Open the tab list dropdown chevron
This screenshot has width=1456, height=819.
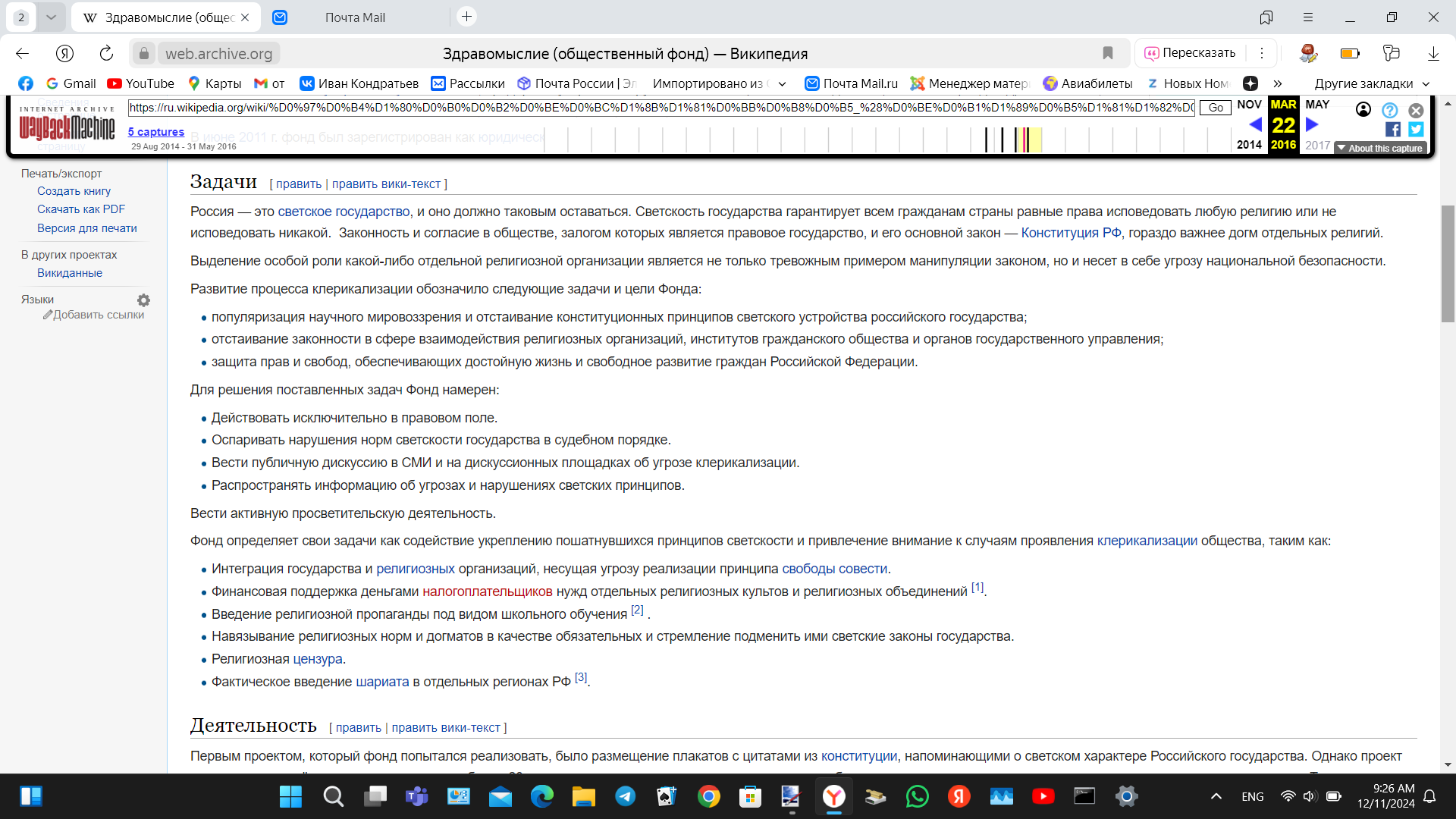tap(50, 17)
